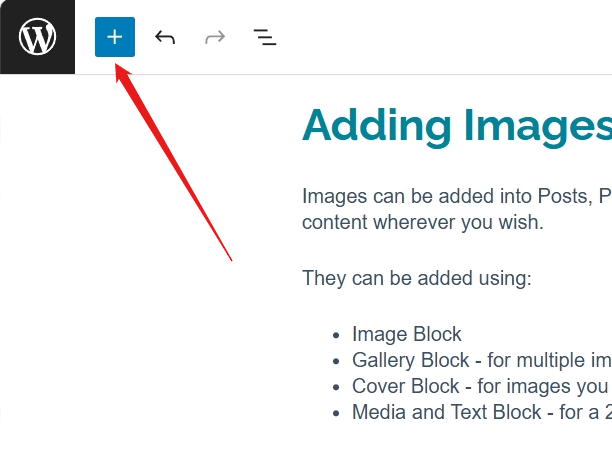Click the 'content wherever you wish.' line
612x465 pixels.
423,223
